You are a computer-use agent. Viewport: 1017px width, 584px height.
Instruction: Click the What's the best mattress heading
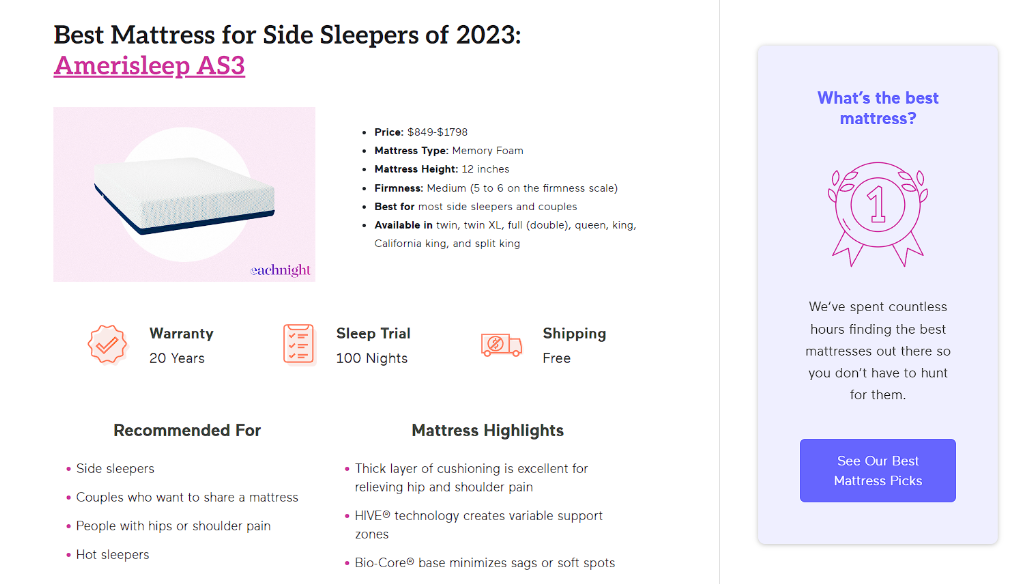coord(877,108)
